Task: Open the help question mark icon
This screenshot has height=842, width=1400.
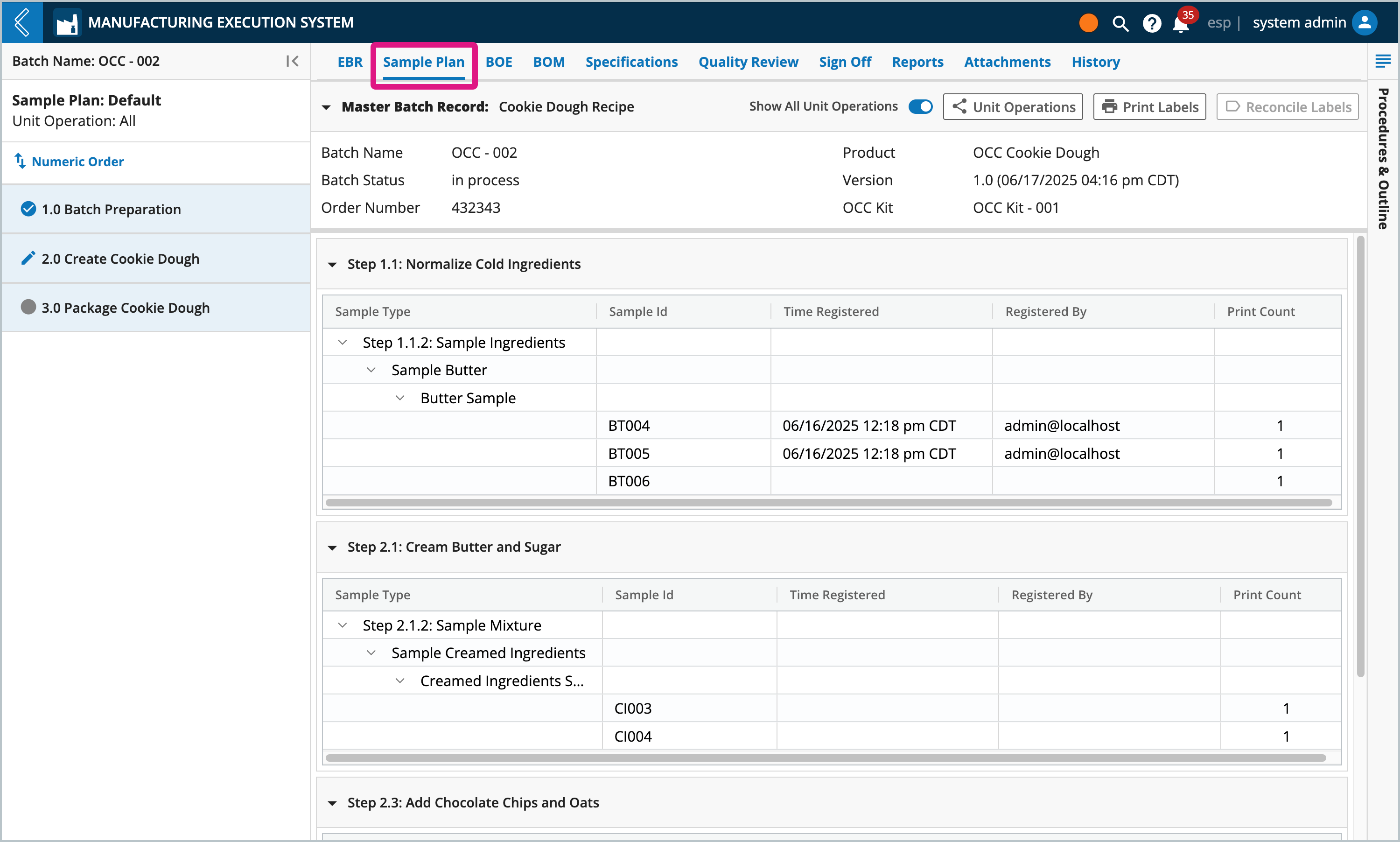Action: [x=1152, y=23]
